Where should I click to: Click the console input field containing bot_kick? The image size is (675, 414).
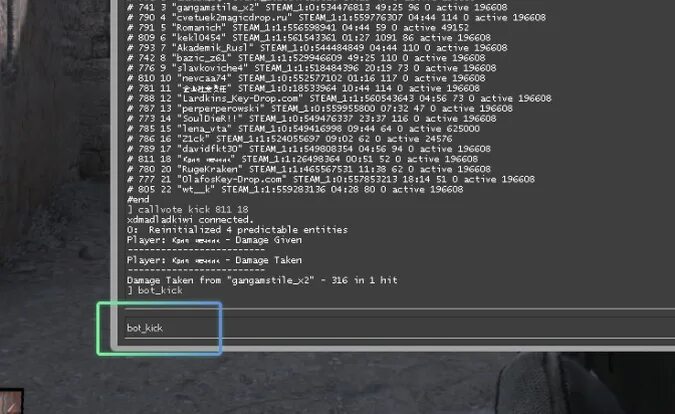pyautogui.click(x=396, y=328)
